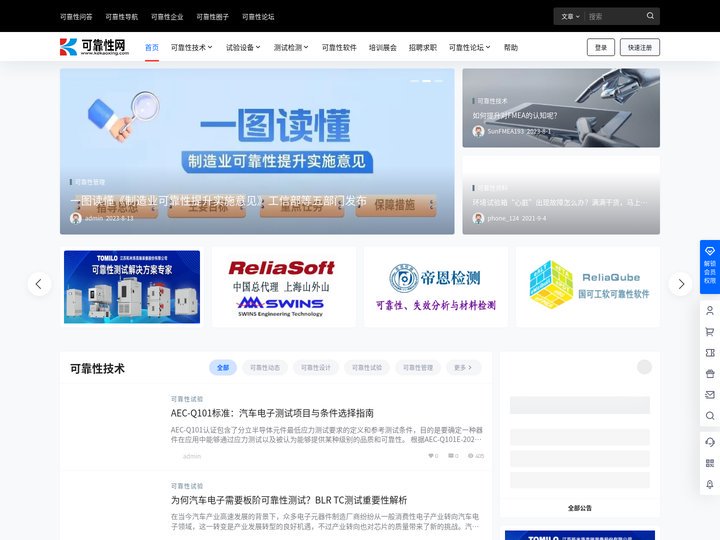
Task: Click the search magnifier icon in top bar
Action: point(650,16)
